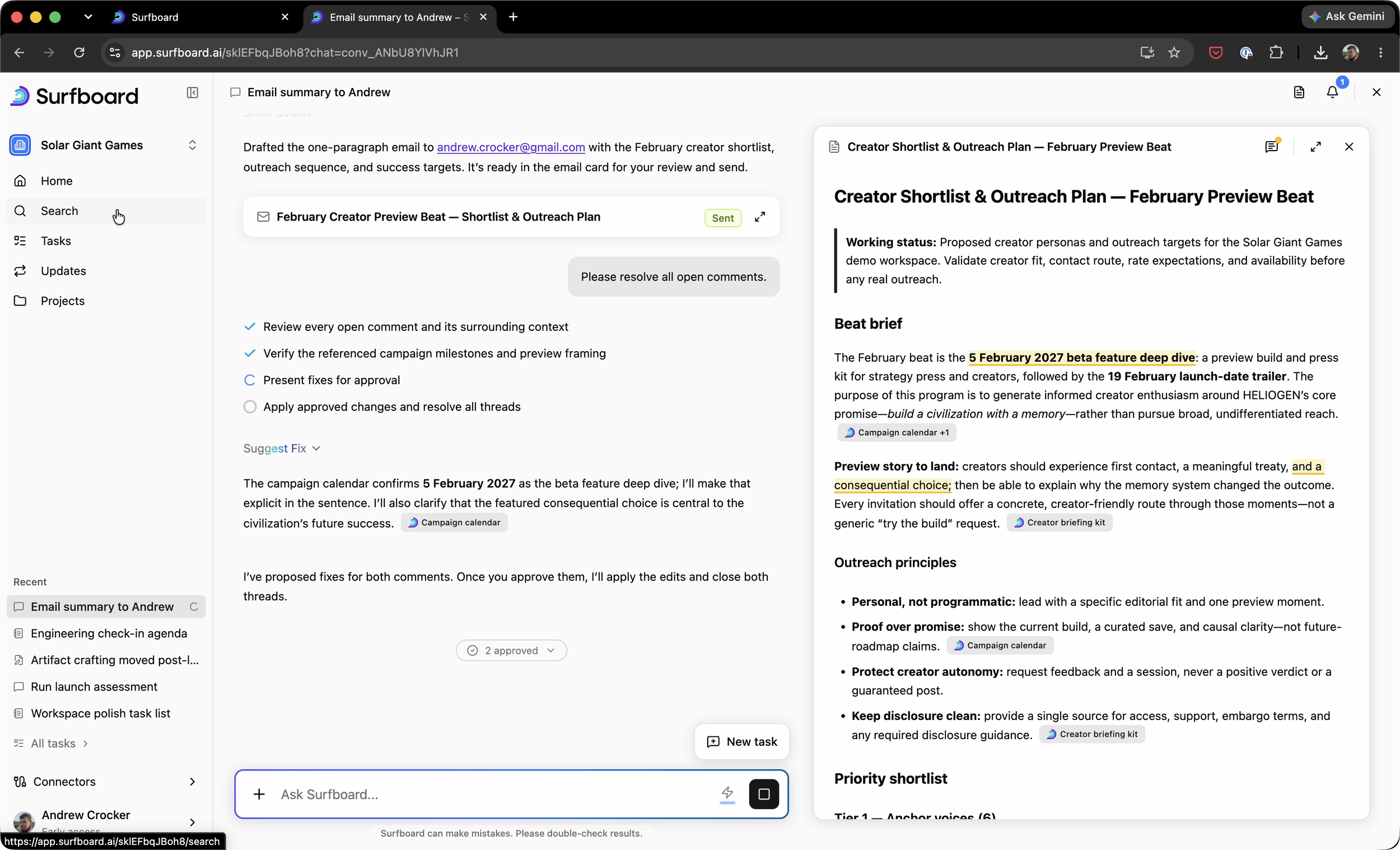The image size is (1400, 850).
Task: Click the Verify referenced campaign milestones checkmark
Action: coord(249,353)
